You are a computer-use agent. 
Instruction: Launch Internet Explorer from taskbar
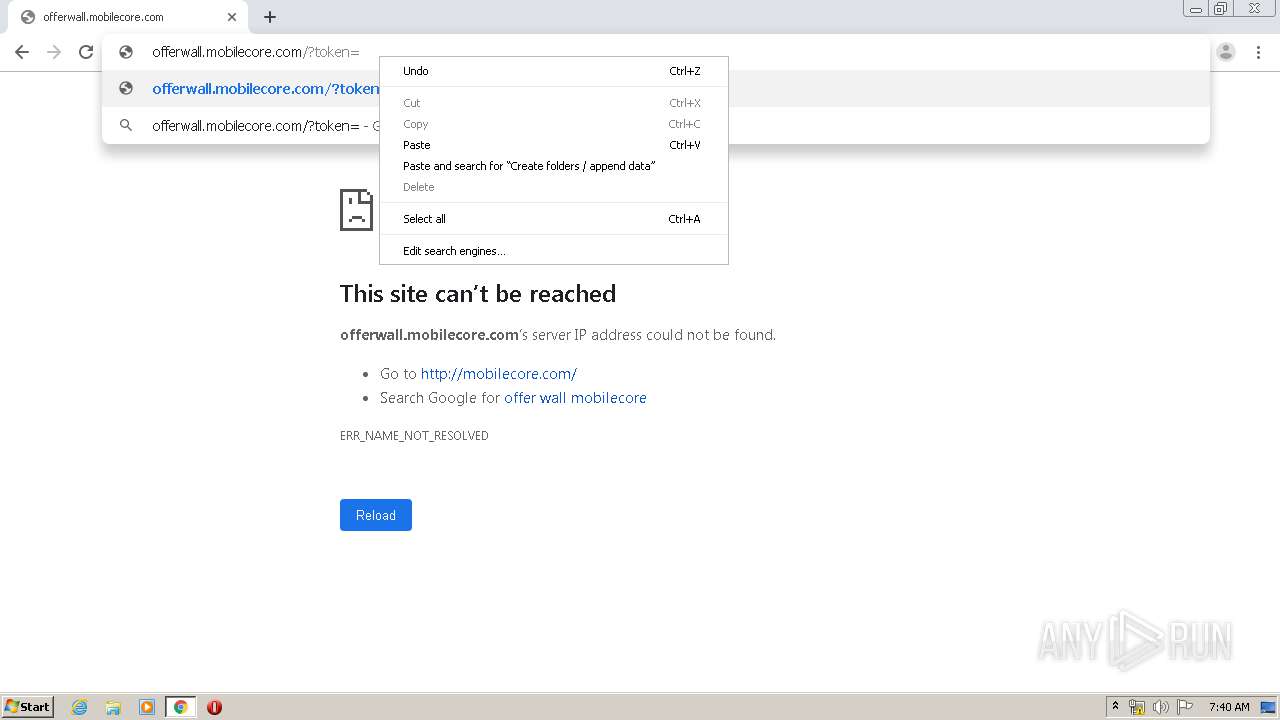[80, 707]
